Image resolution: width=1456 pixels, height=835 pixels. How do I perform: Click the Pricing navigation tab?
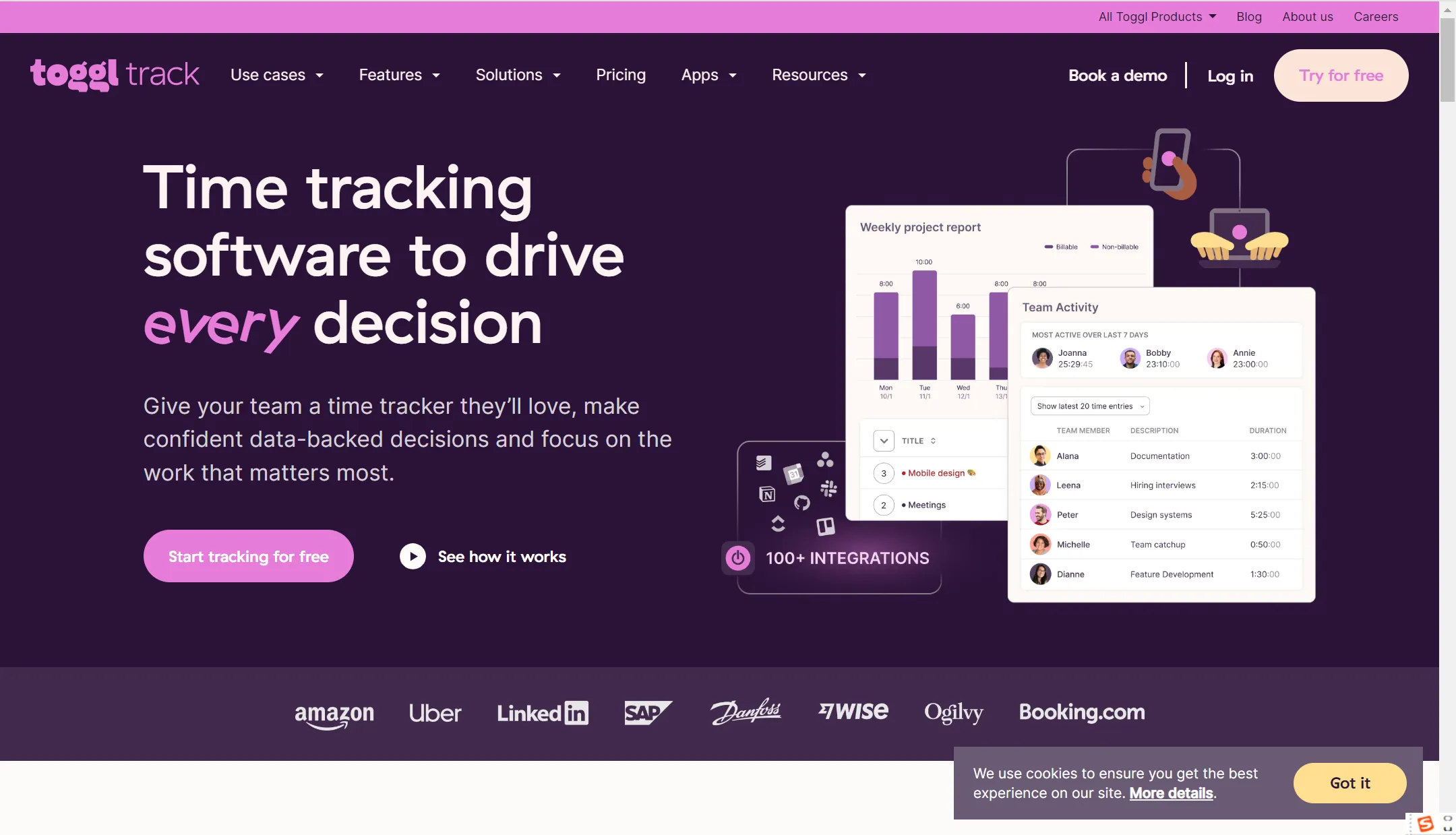pyautogui.click(x=621, y=75)
